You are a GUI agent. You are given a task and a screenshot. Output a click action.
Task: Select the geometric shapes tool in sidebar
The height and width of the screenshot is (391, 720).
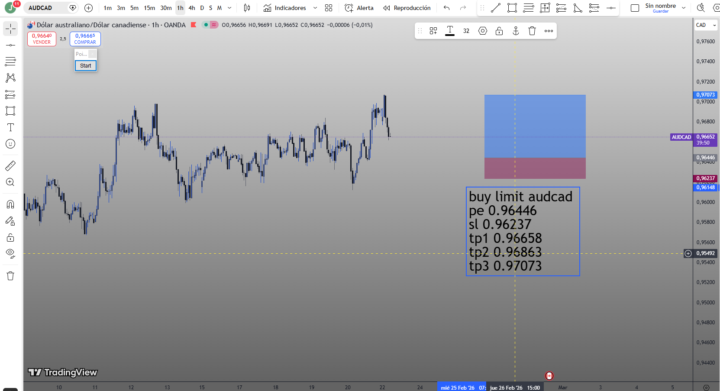click(x=10, y=111)
